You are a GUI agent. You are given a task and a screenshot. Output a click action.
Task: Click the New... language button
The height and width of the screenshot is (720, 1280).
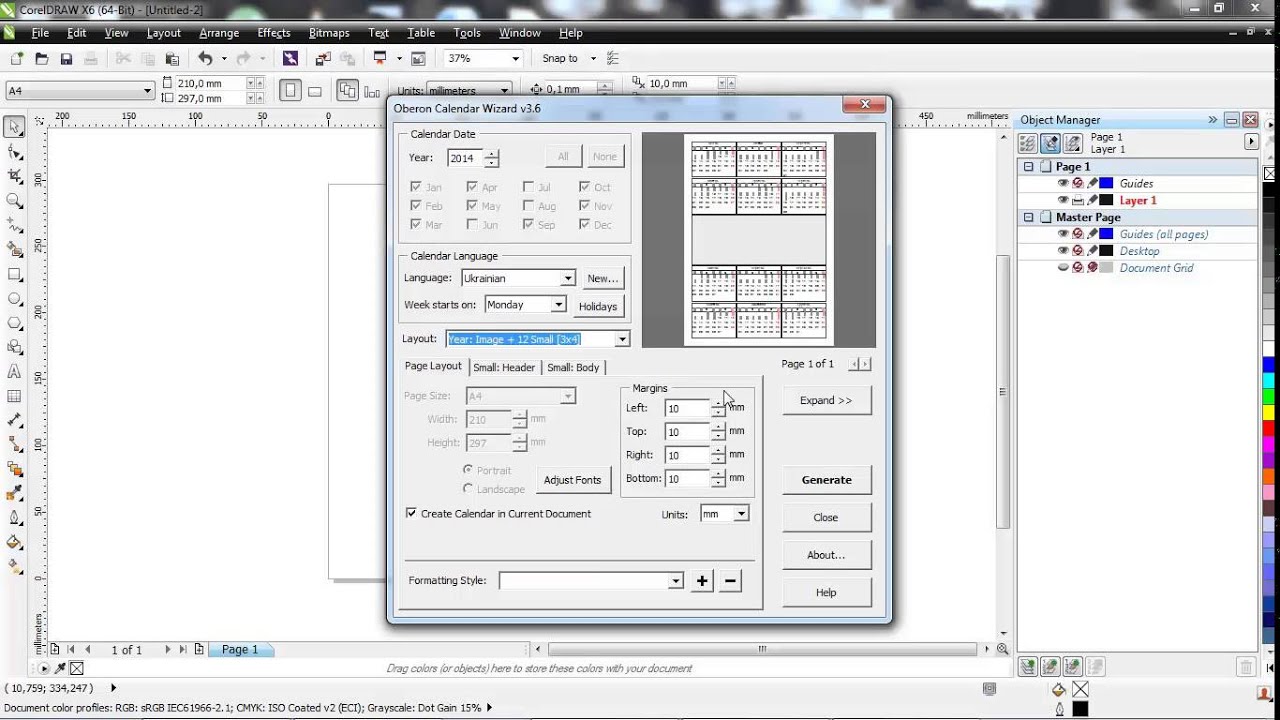tap(603, 279)
